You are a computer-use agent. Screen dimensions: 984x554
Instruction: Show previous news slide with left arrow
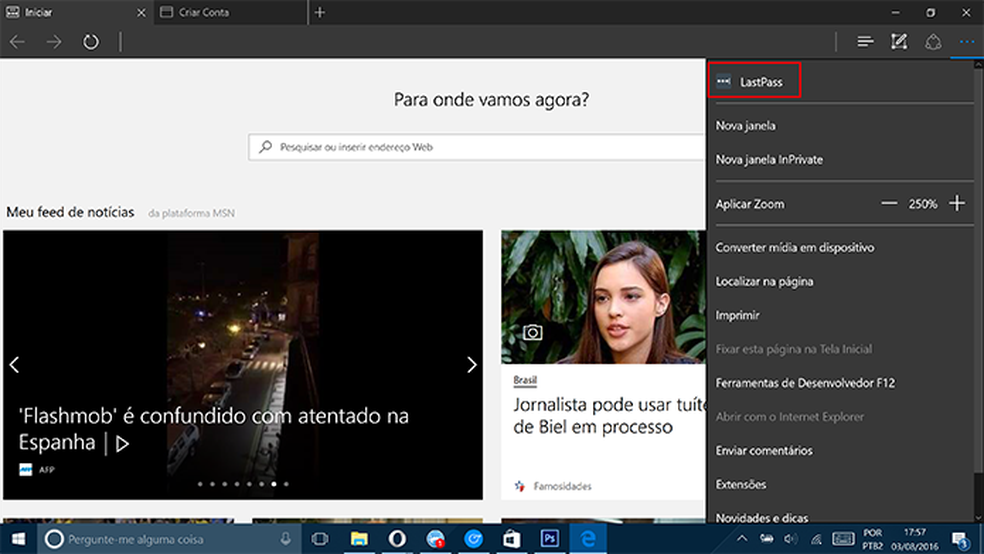(14, 365)
